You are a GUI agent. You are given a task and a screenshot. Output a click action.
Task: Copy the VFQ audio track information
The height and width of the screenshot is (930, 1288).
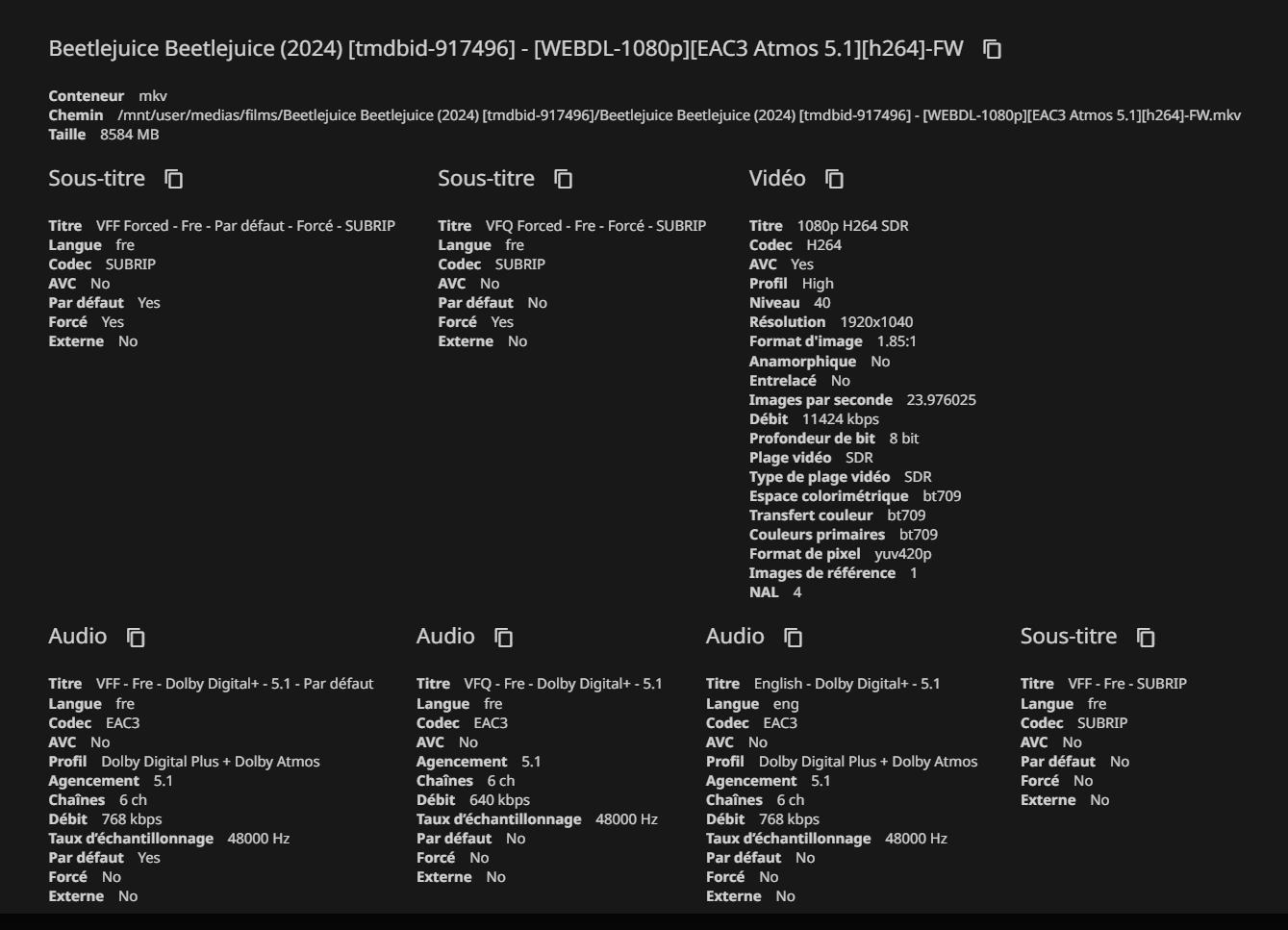(x=503, y=637)
